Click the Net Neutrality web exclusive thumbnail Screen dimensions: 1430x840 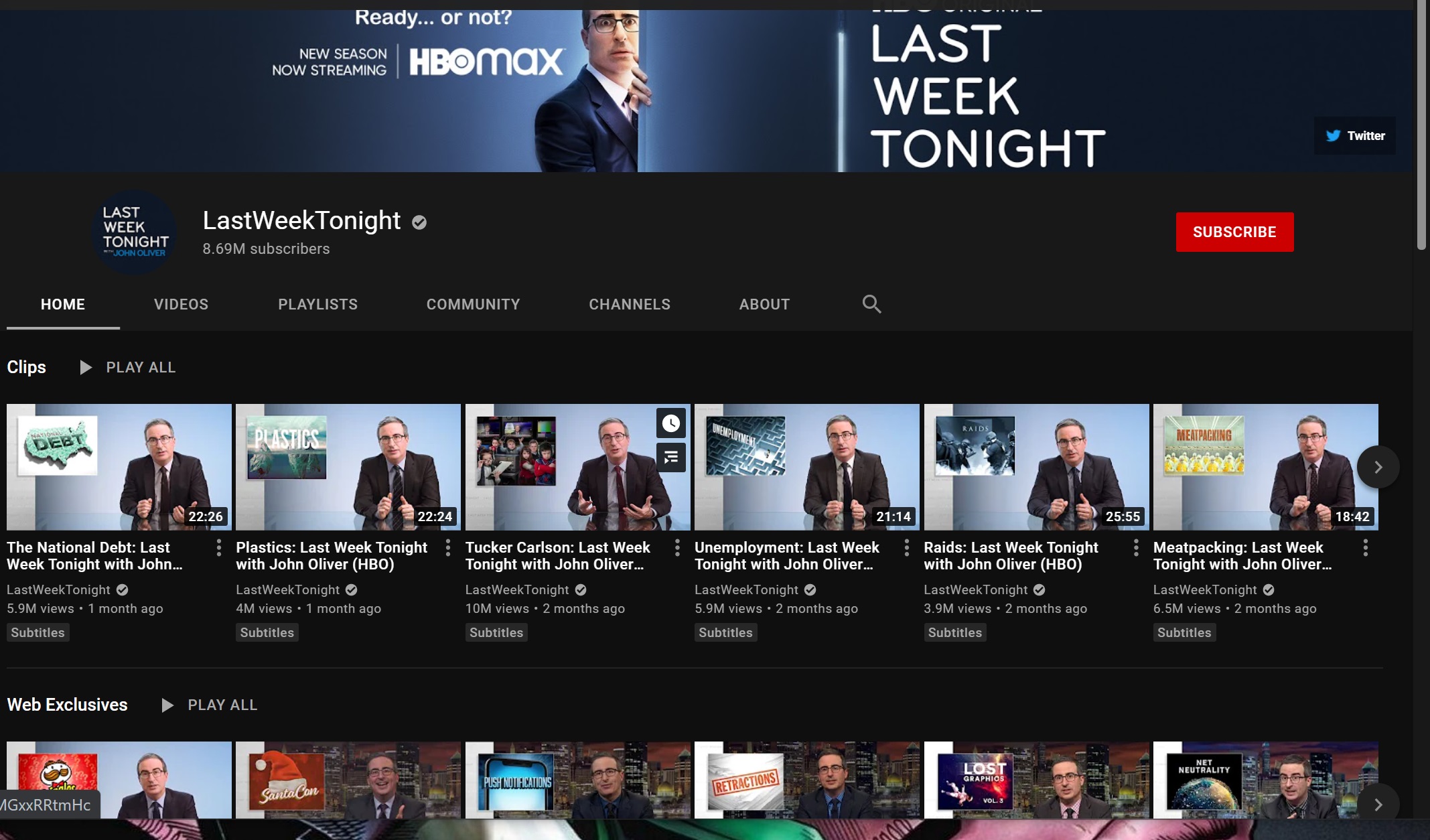[x=1266, y=780]
